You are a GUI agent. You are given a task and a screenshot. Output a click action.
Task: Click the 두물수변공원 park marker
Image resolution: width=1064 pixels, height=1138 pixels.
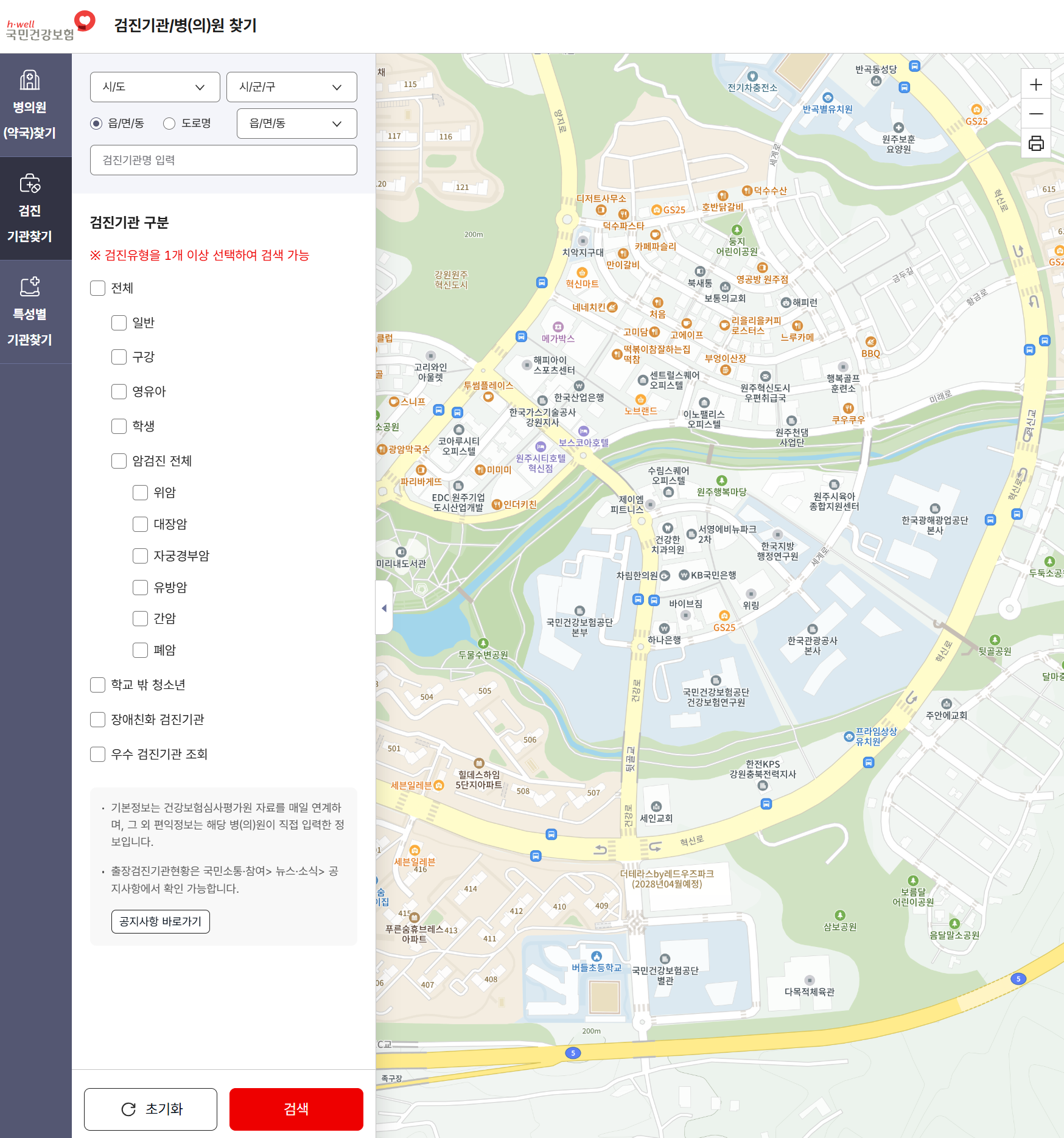483,643
